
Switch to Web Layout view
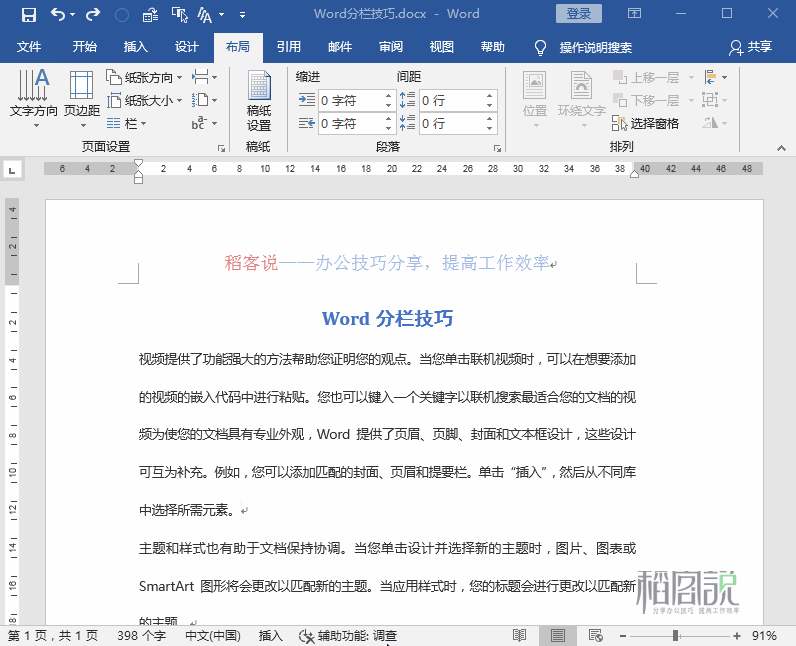coord(595,635)
